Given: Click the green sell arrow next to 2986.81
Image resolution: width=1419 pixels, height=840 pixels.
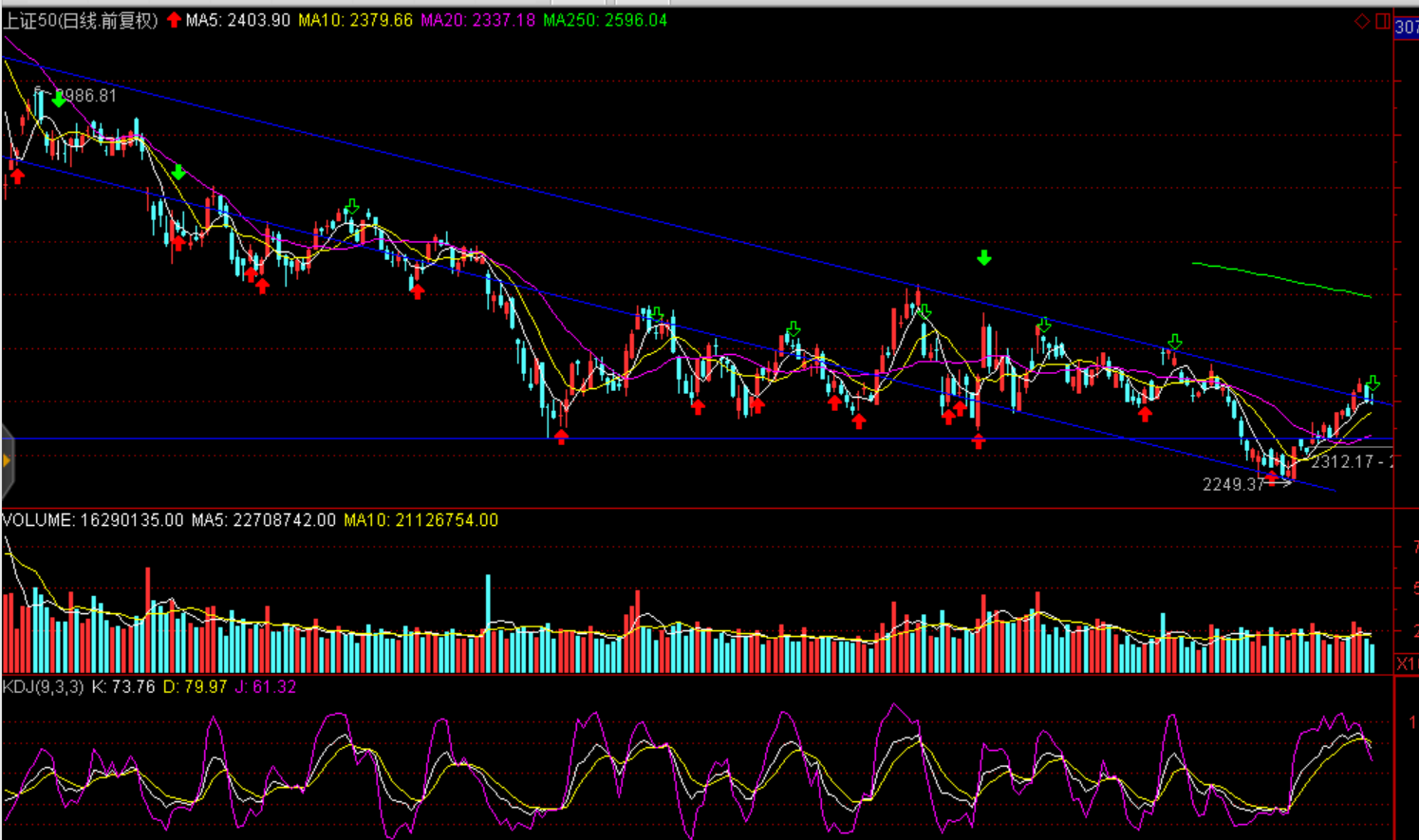Looking at the screenshot, I should [x=59, y=100].
